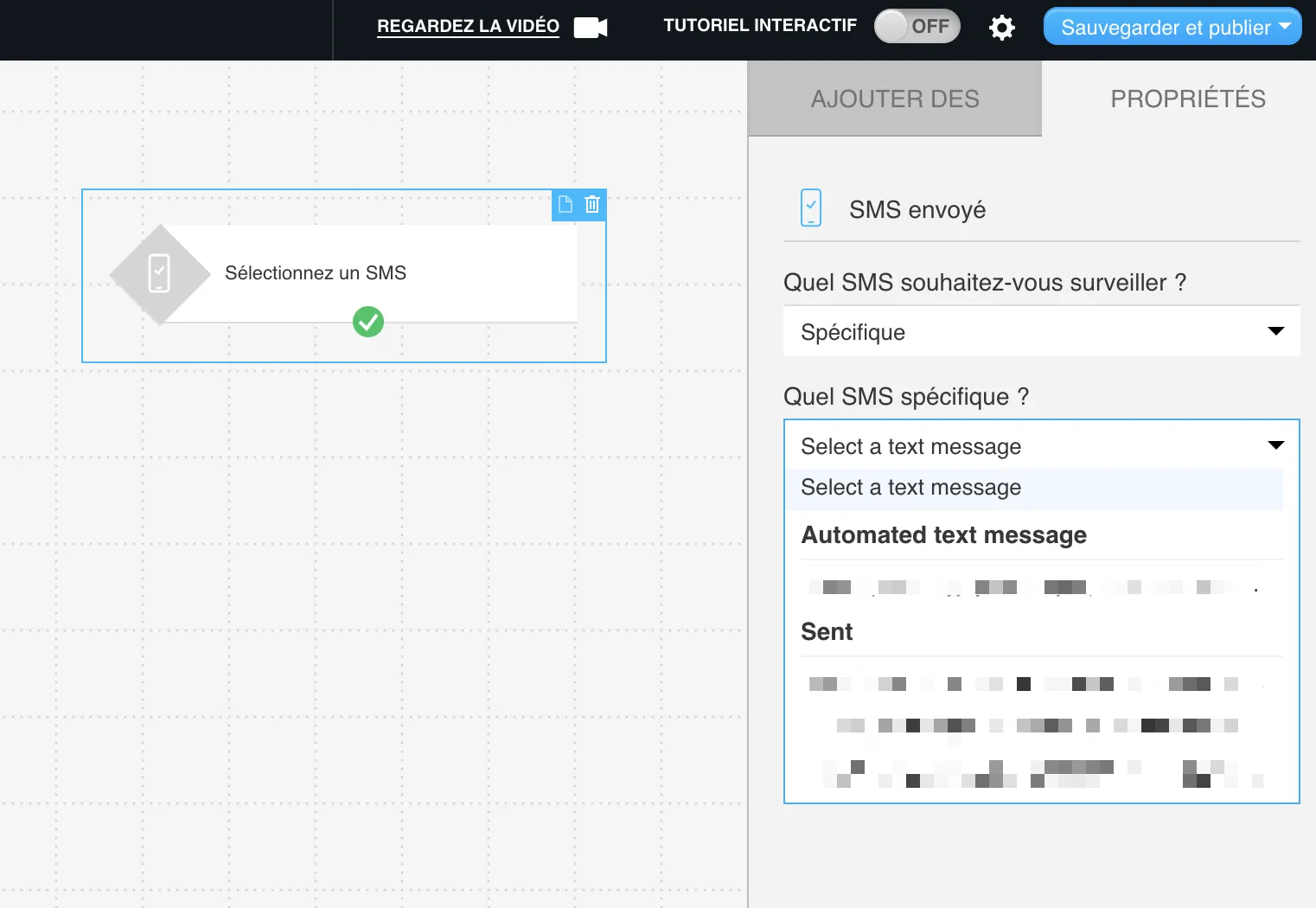This screenshot has height=908, width=1316.
Task: Select the Sélectionnez un SMS node
Action: click(344, 275)
